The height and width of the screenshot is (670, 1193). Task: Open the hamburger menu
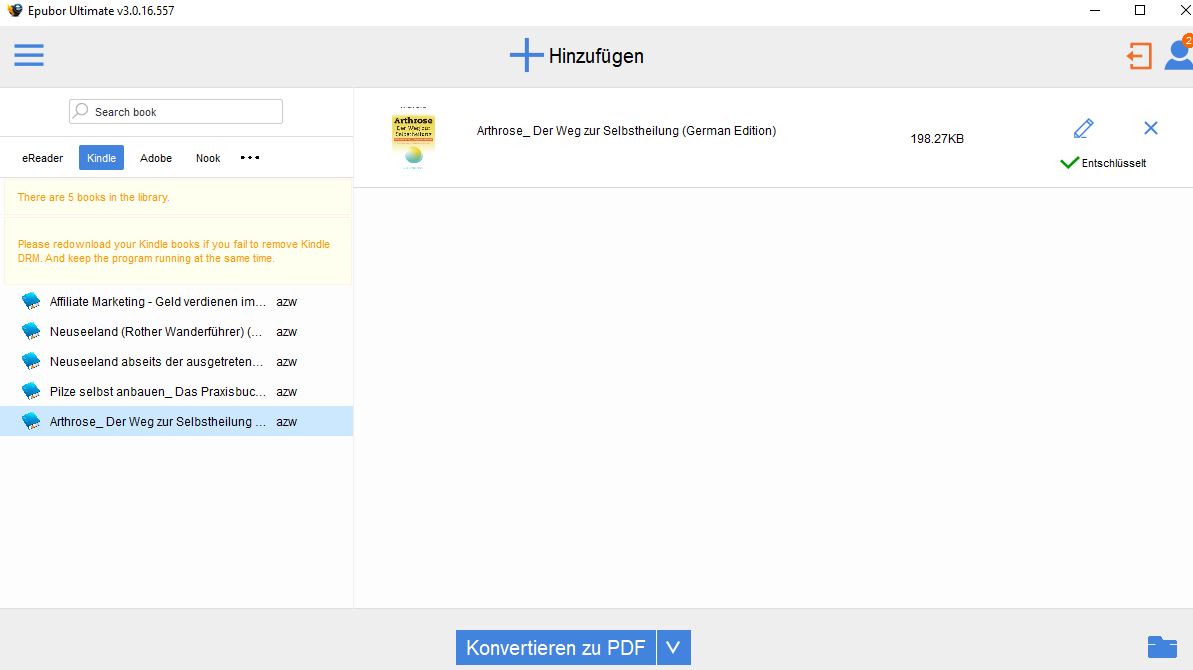[x=28, y=55]
